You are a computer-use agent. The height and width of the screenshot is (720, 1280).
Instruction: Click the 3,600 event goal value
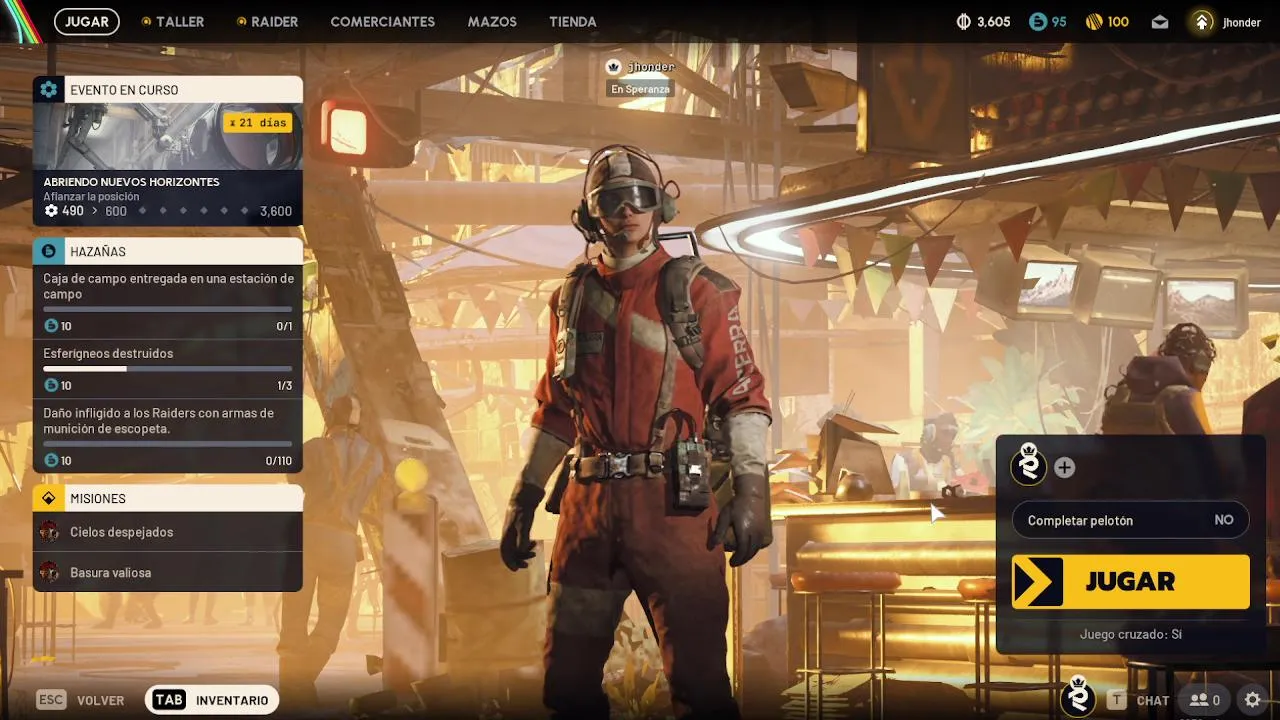(x=276, y=211)
